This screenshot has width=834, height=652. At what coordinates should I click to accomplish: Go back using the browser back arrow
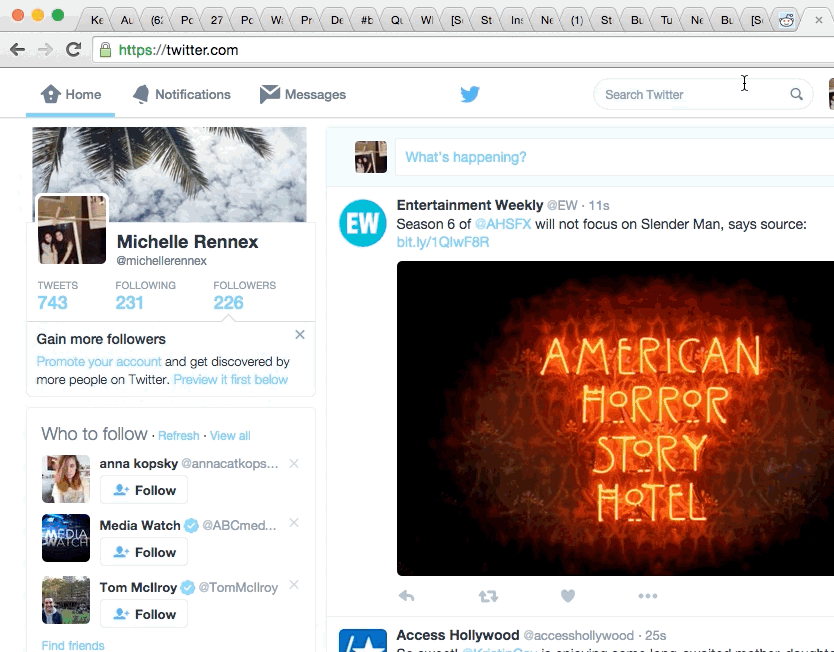(17, 49)
